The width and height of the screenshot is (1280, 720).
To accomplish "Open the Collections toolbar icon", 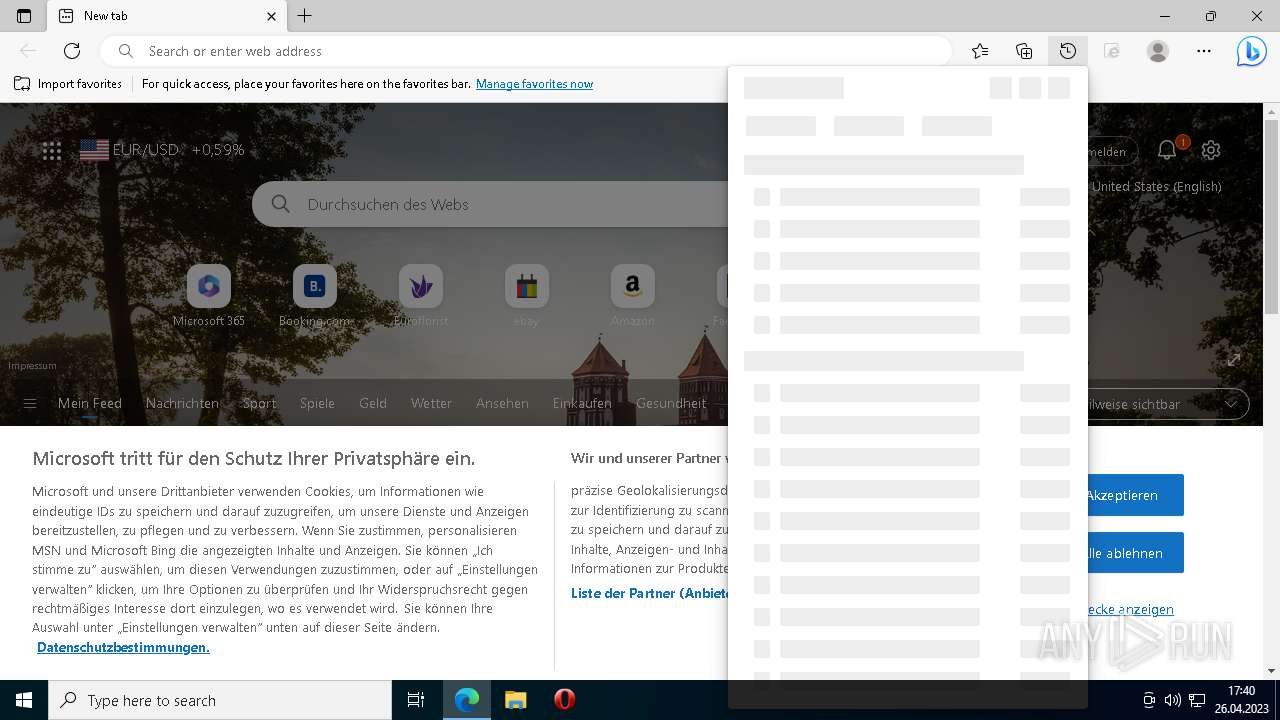I will coord(1024,51).
